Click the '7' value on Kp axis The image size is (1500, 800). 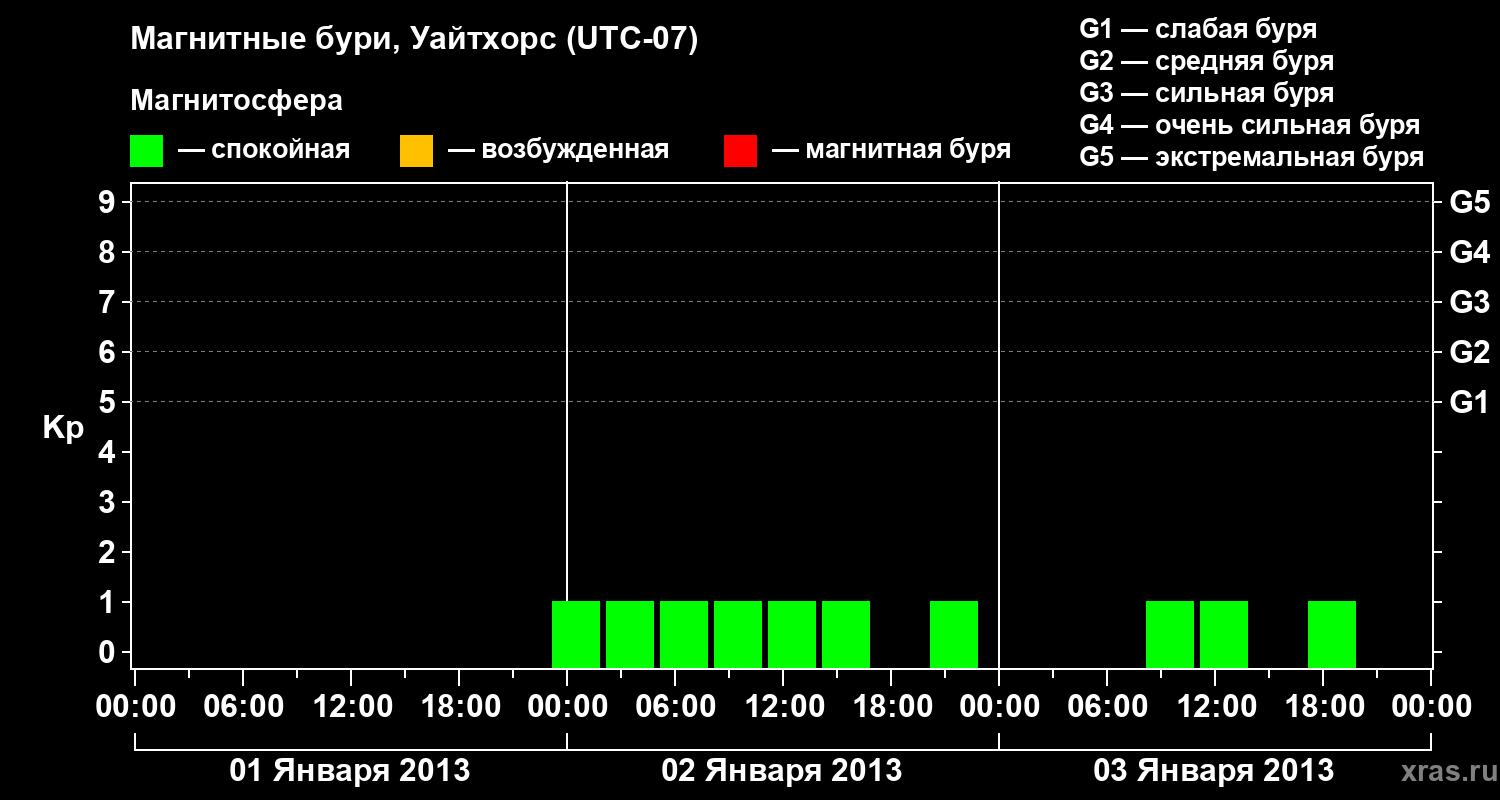coord(109,303)
